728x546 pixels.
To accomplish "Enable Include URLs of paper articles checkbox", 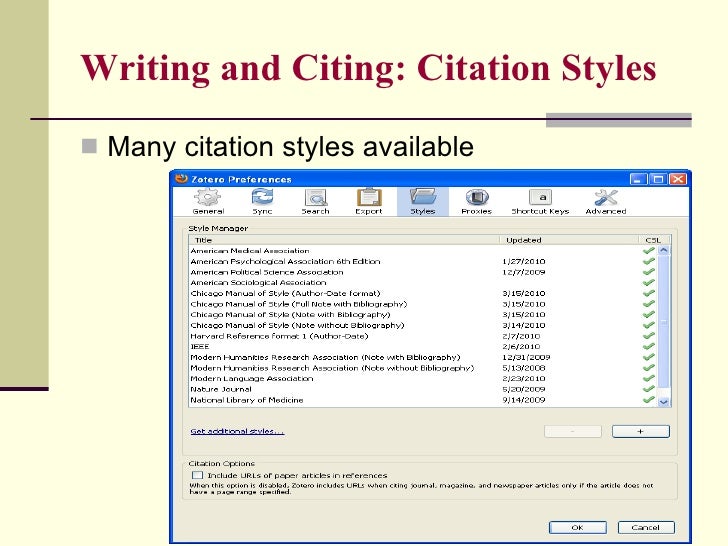I will [197, 476].
